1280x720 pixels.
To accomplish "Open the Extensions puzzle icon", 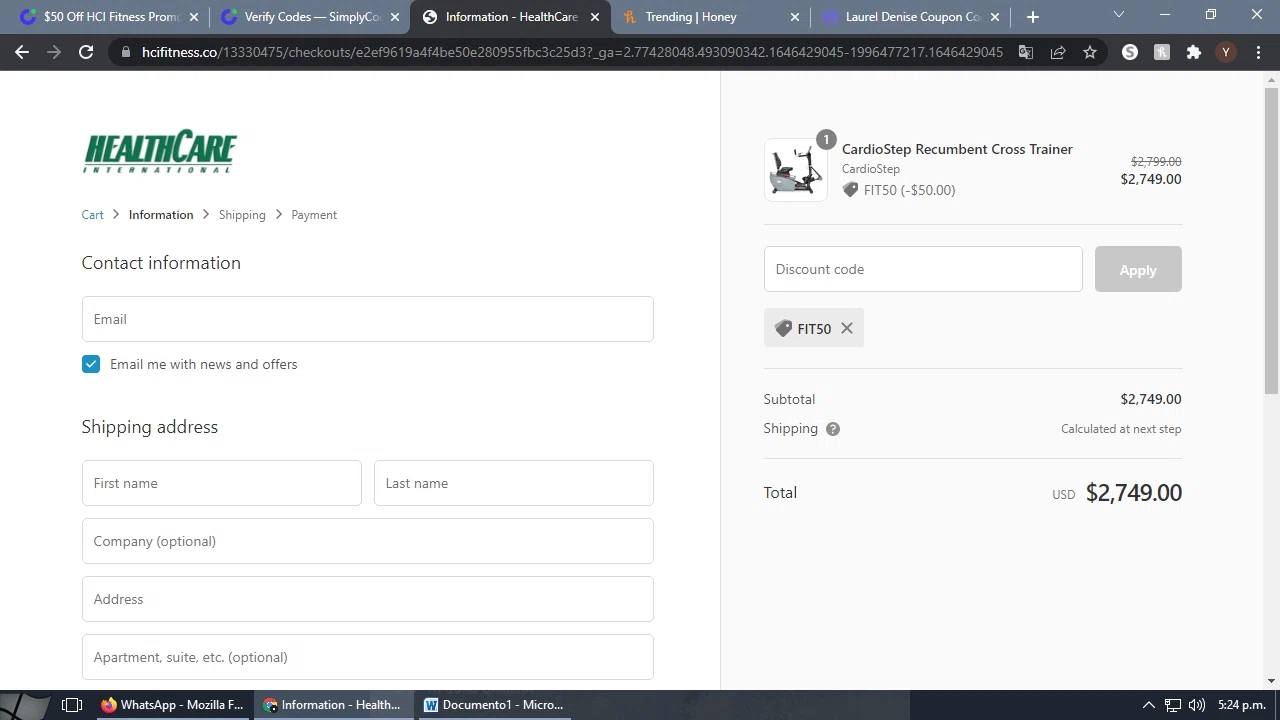I will click(1194, 52).
